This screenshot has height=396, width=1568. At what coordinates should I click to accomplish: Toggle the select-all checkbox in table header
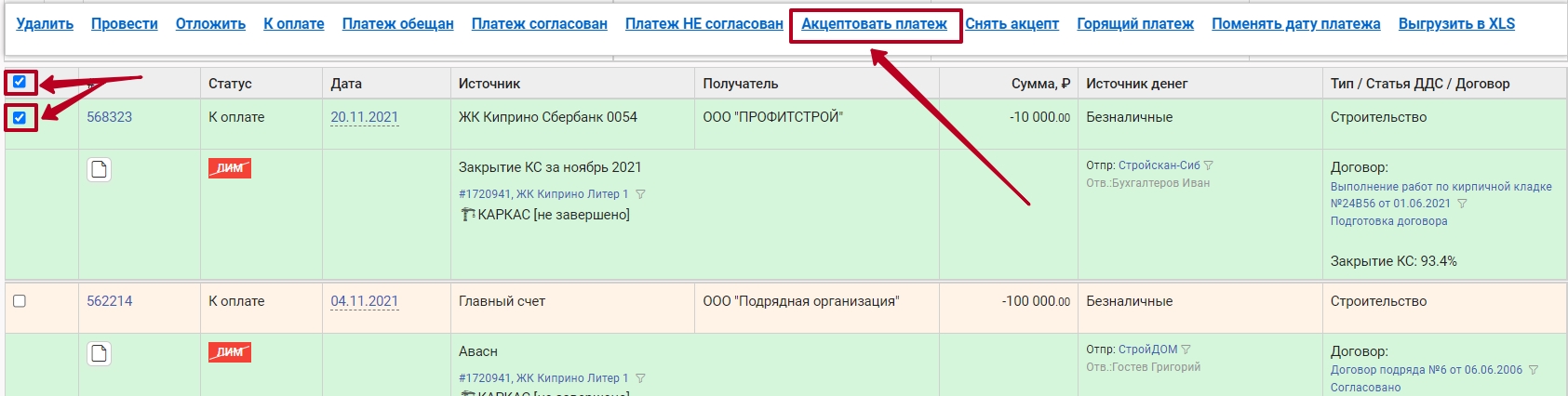[20, 82]
